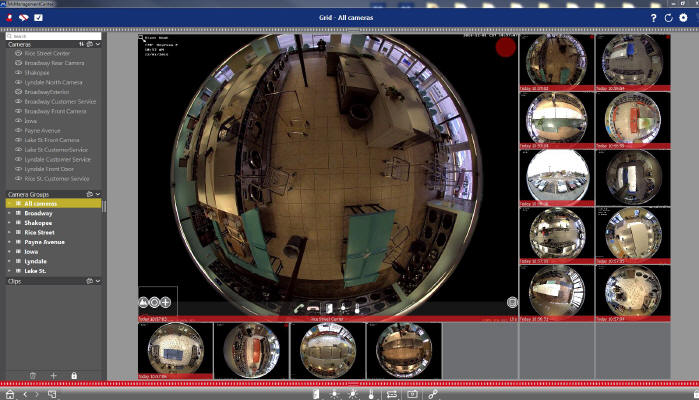Expand the Iowa group arrow

click(9, 252)
